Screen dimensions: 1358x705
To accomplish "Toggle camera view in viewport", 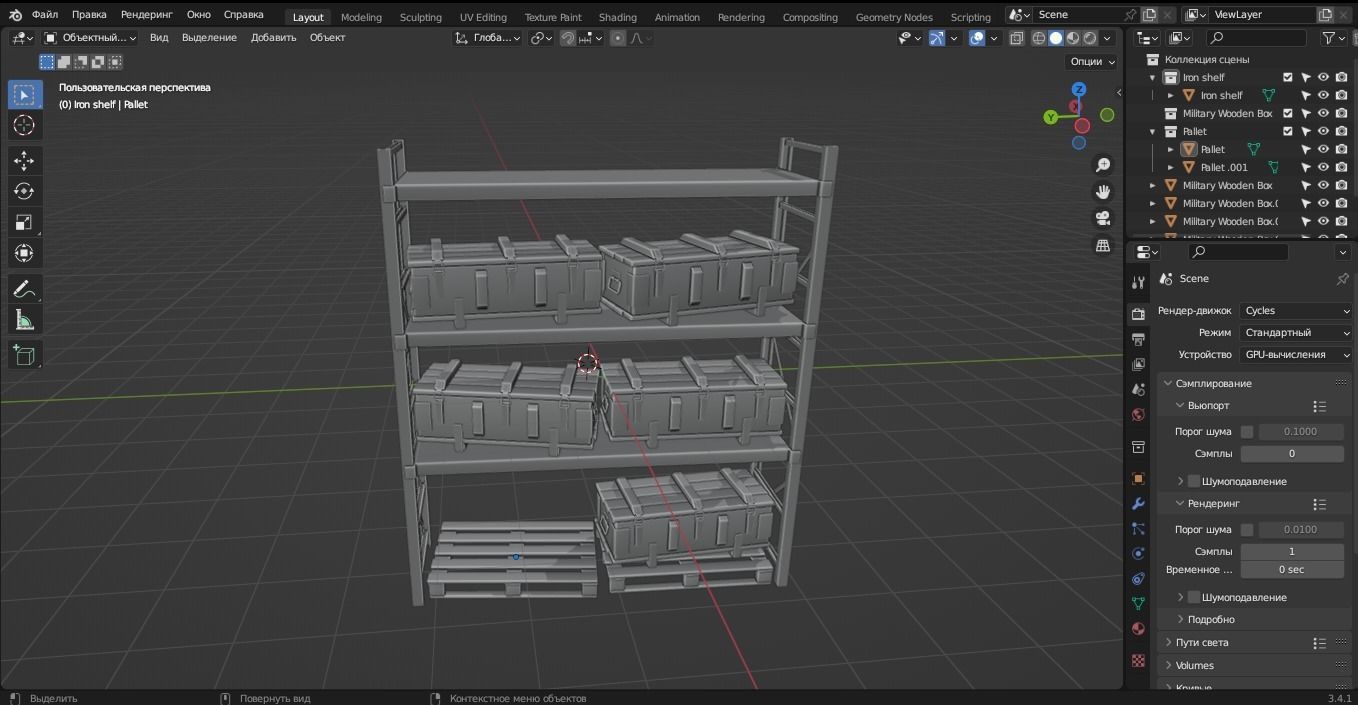I will 1103,219.
